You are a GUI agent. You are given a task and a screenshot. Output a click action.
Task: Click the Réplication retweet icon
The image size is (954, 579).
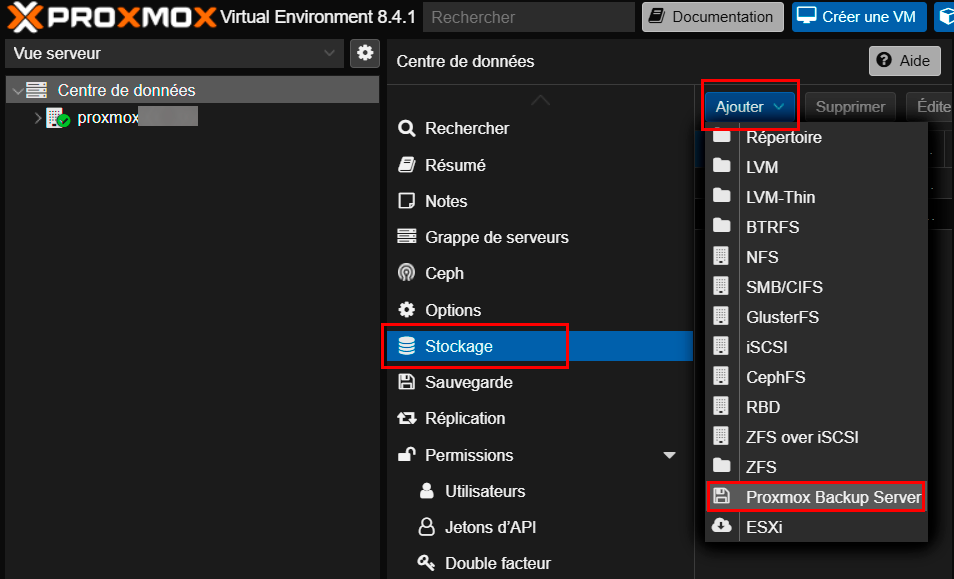coord(406,418)
